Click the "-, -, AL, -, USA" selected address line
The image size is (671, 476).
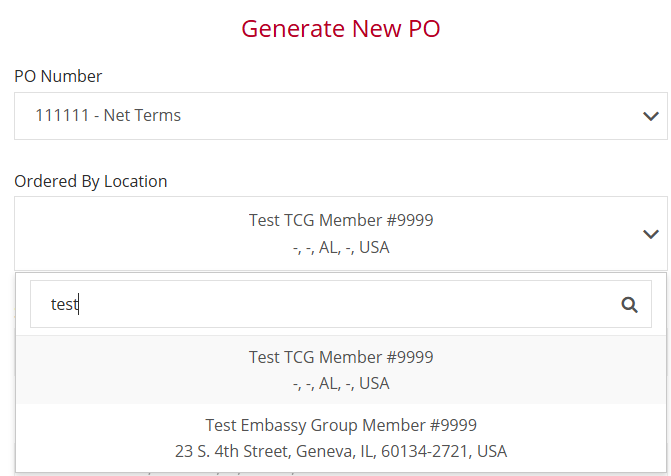tap(341, 247)
